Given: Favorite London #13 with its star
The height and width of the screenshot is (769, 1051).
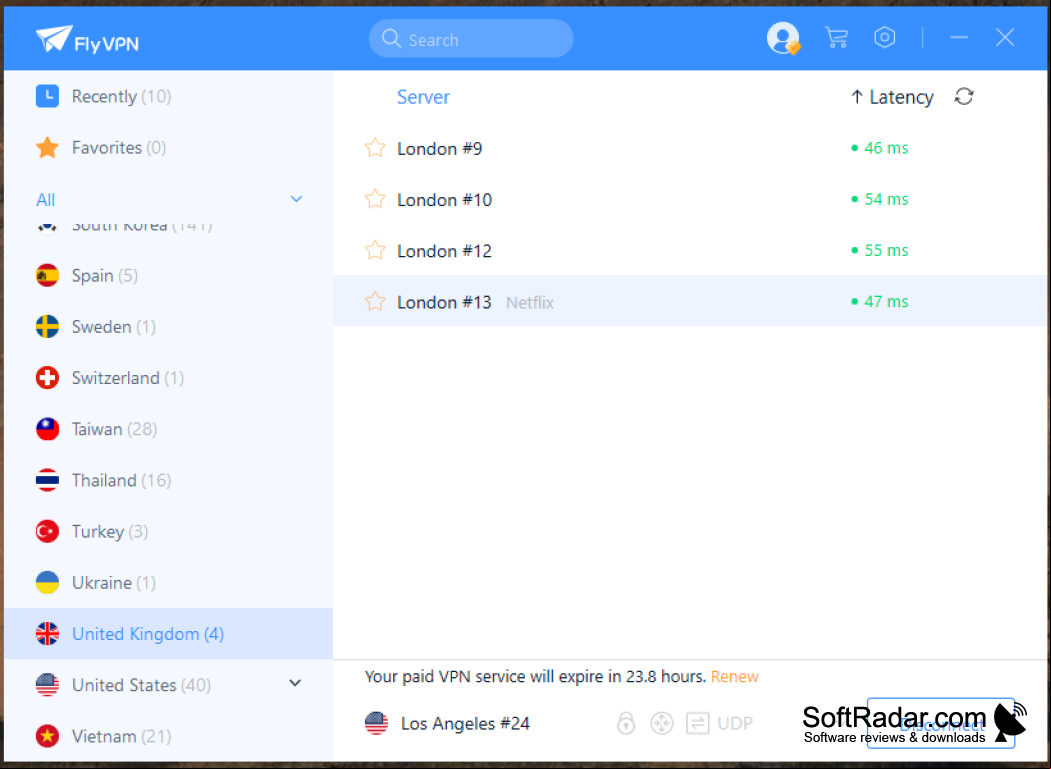Looking at the screenshot, I should click(375, 302).
